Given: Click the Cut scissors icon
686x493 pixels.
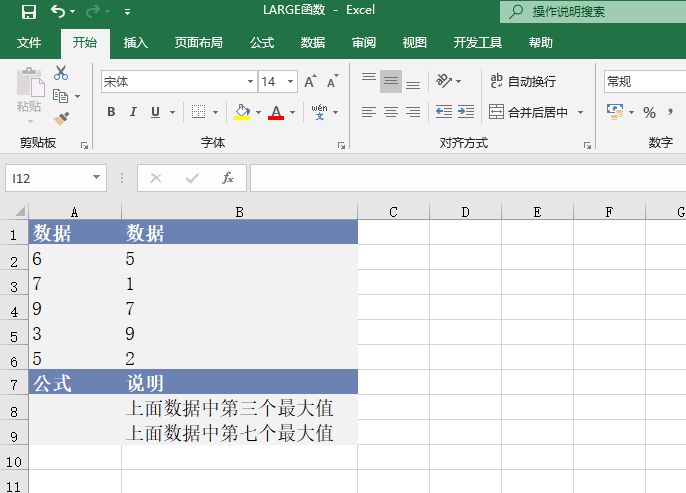Looking at the screenshot, I should 61,73.
